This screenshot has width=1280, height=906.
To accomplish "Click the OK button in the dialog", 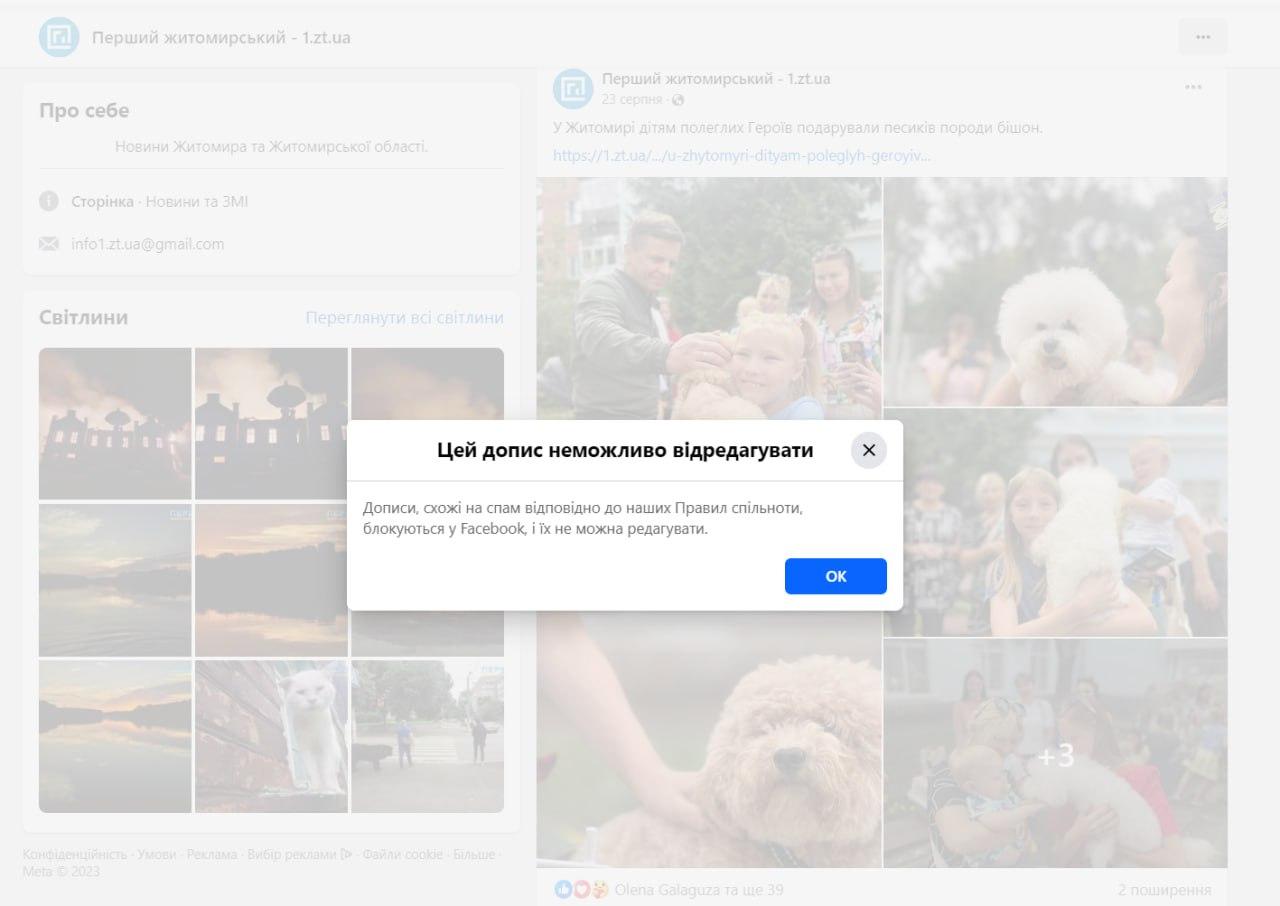I will click(x=835, y=576).
